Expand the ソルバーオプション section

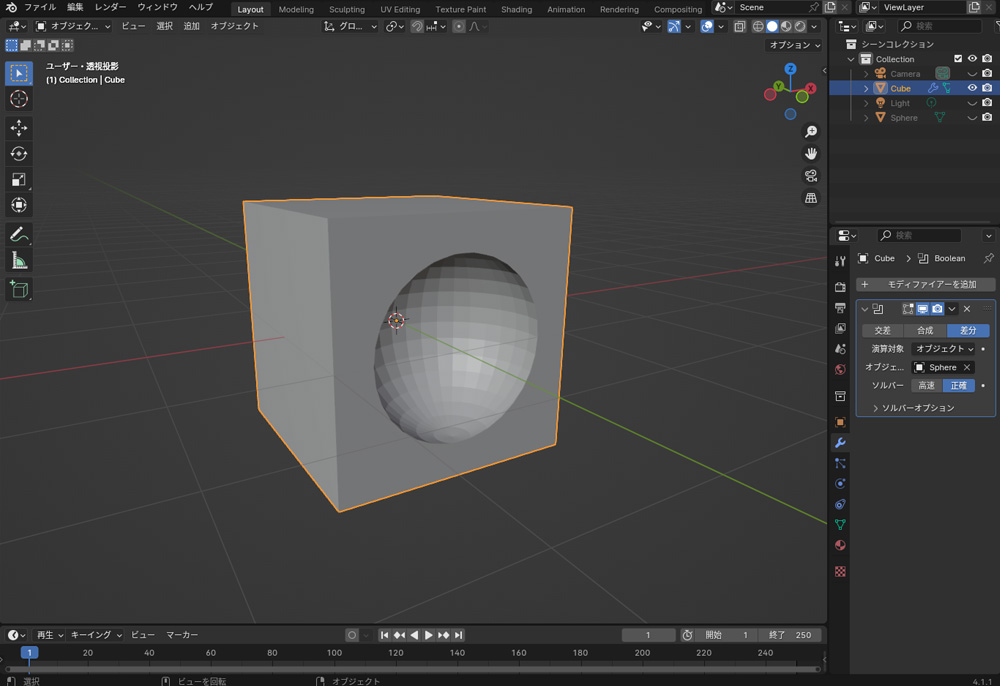pyautogui.click(x=917, y=408)
